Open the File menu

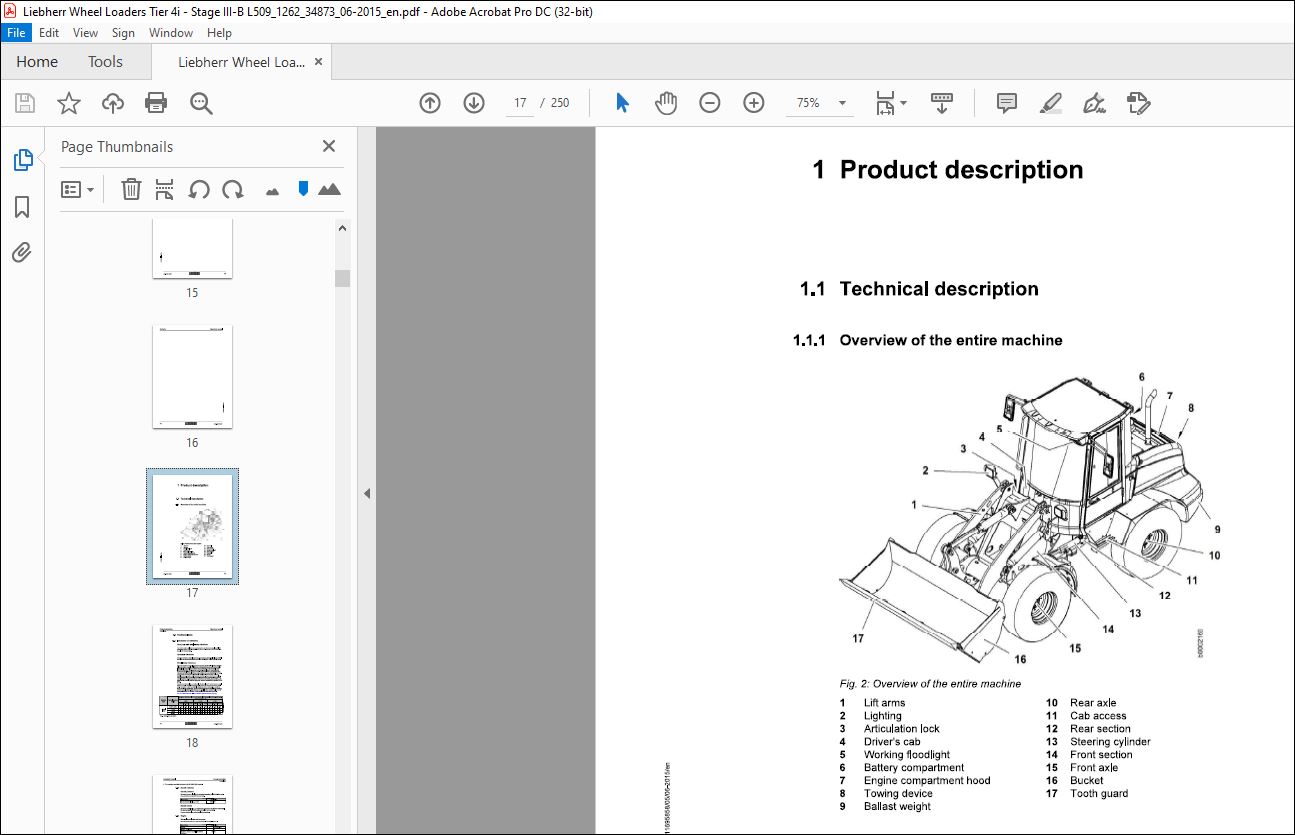pos(17,33)
